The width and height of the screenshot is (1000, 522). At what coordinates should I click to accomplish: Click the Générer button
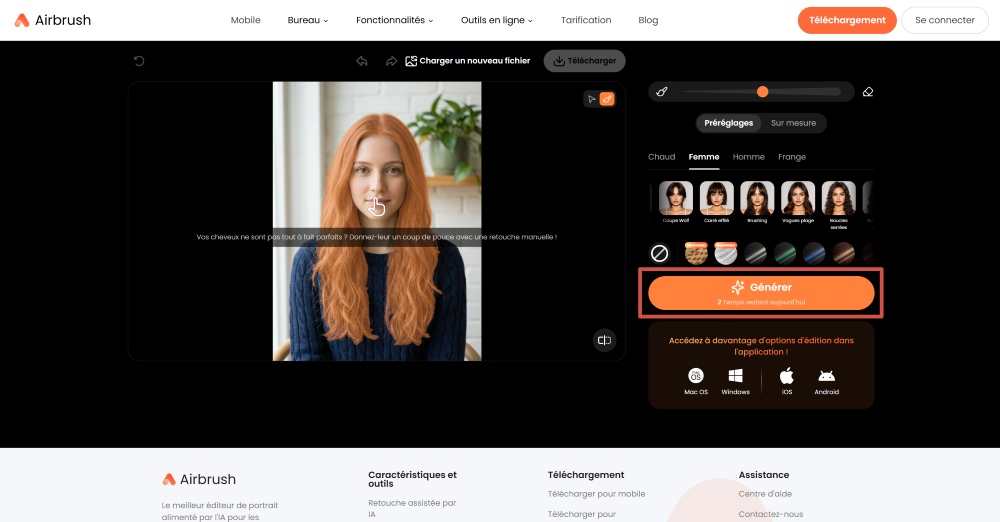tap(761, 293)
